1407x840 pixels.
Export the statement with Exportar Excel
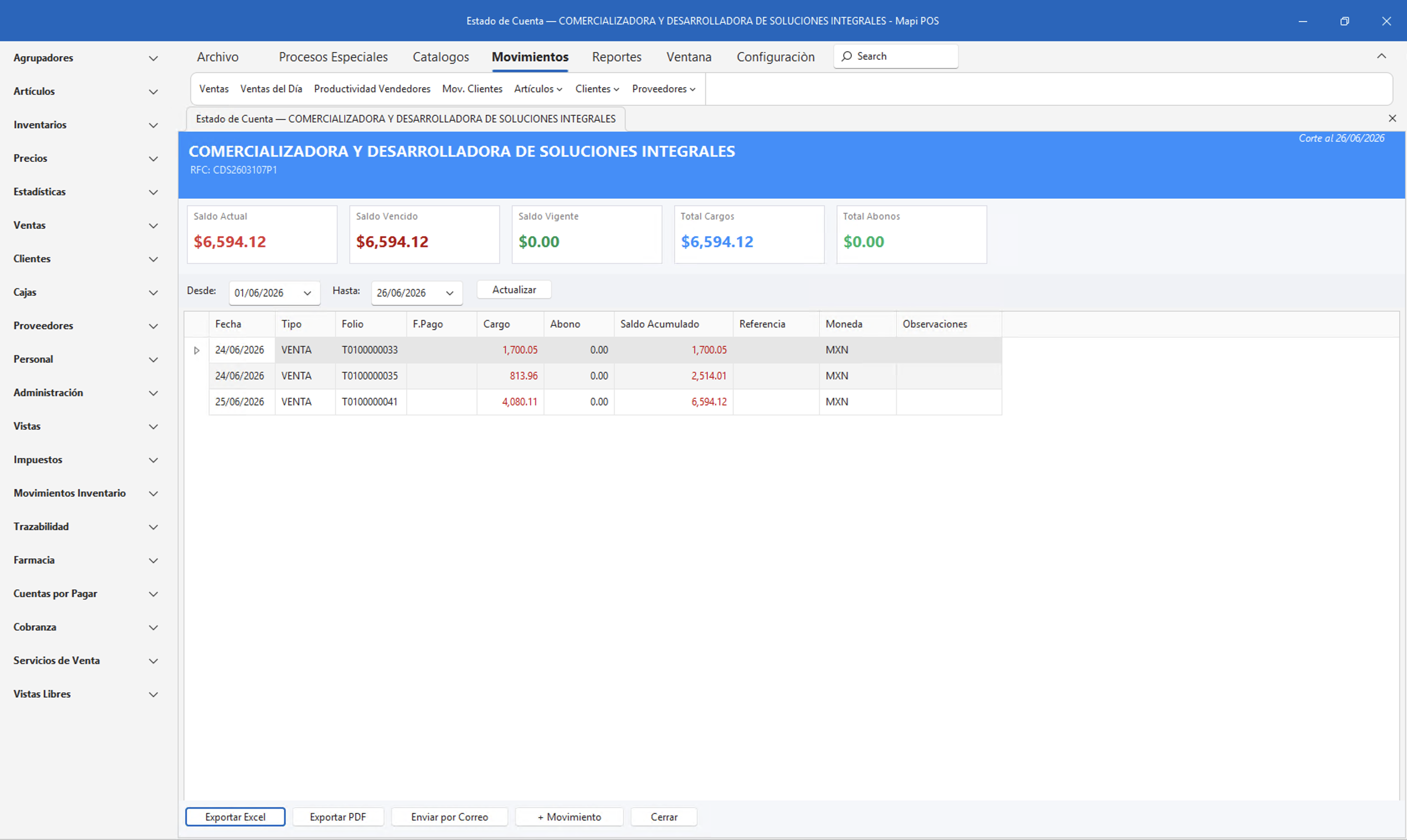(x=235, y=817)
